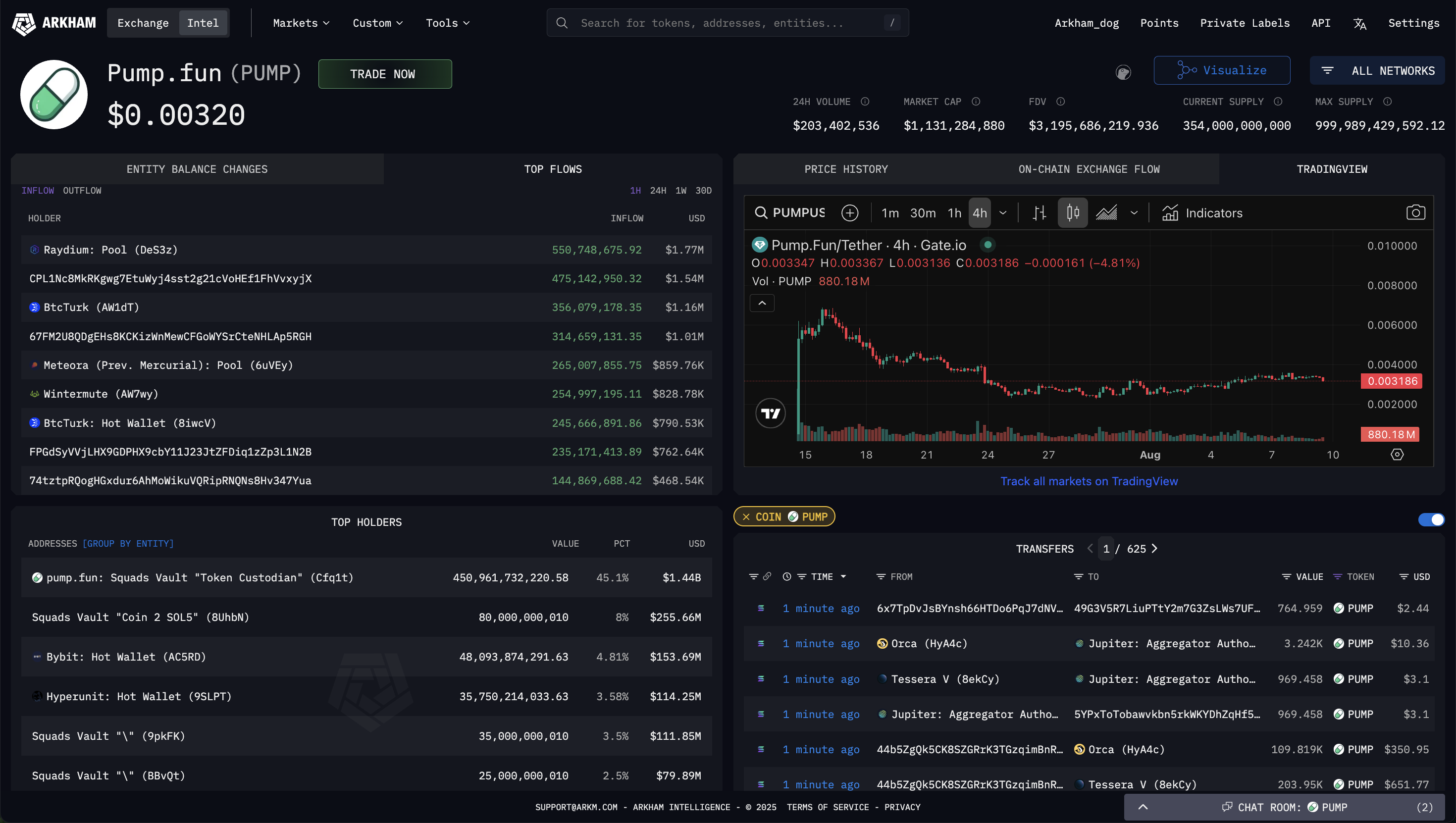Open the PRICE HISTORY tab

(845, 169)
